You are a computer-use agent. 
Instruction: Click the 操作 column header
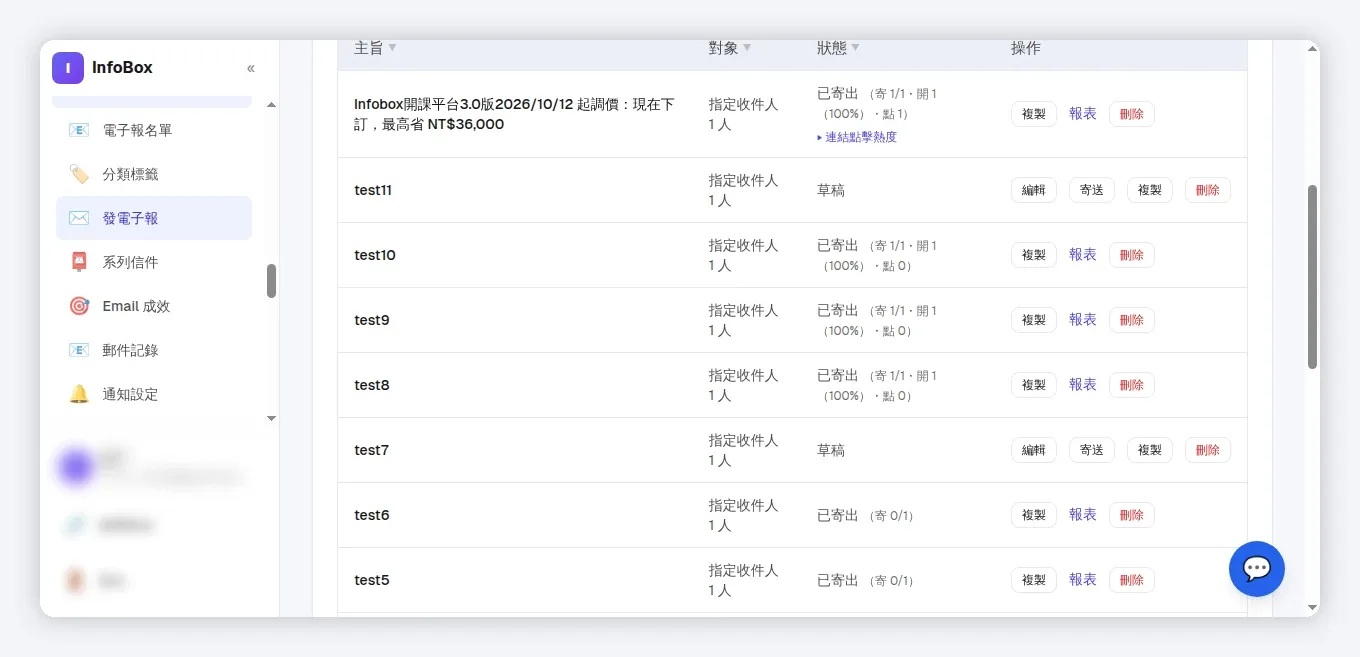[1026, 48]
